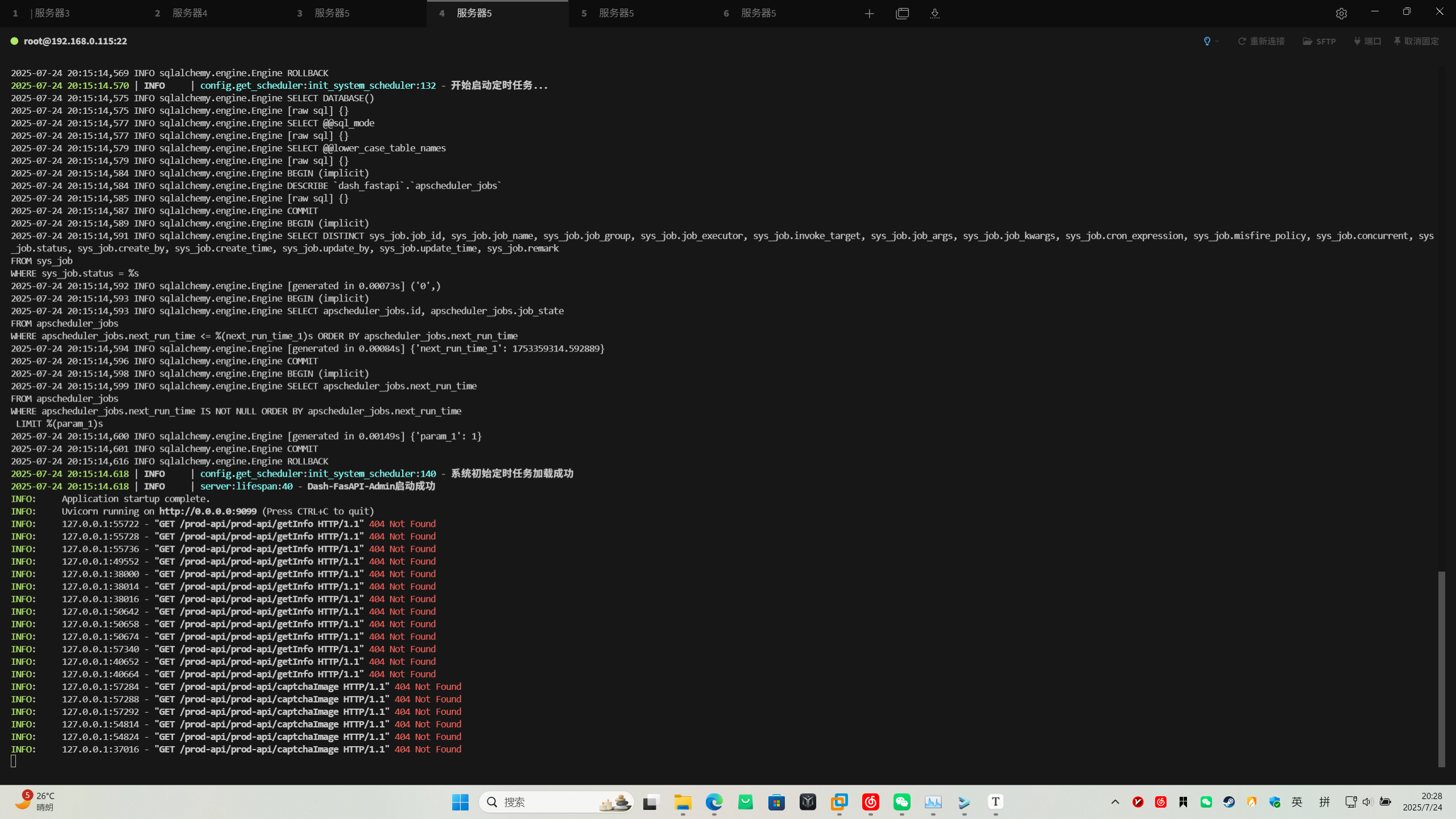The width and height of the screenshot is (1456, 819).
Task: Open the network status tray icon
Action: coord(1351,802)
